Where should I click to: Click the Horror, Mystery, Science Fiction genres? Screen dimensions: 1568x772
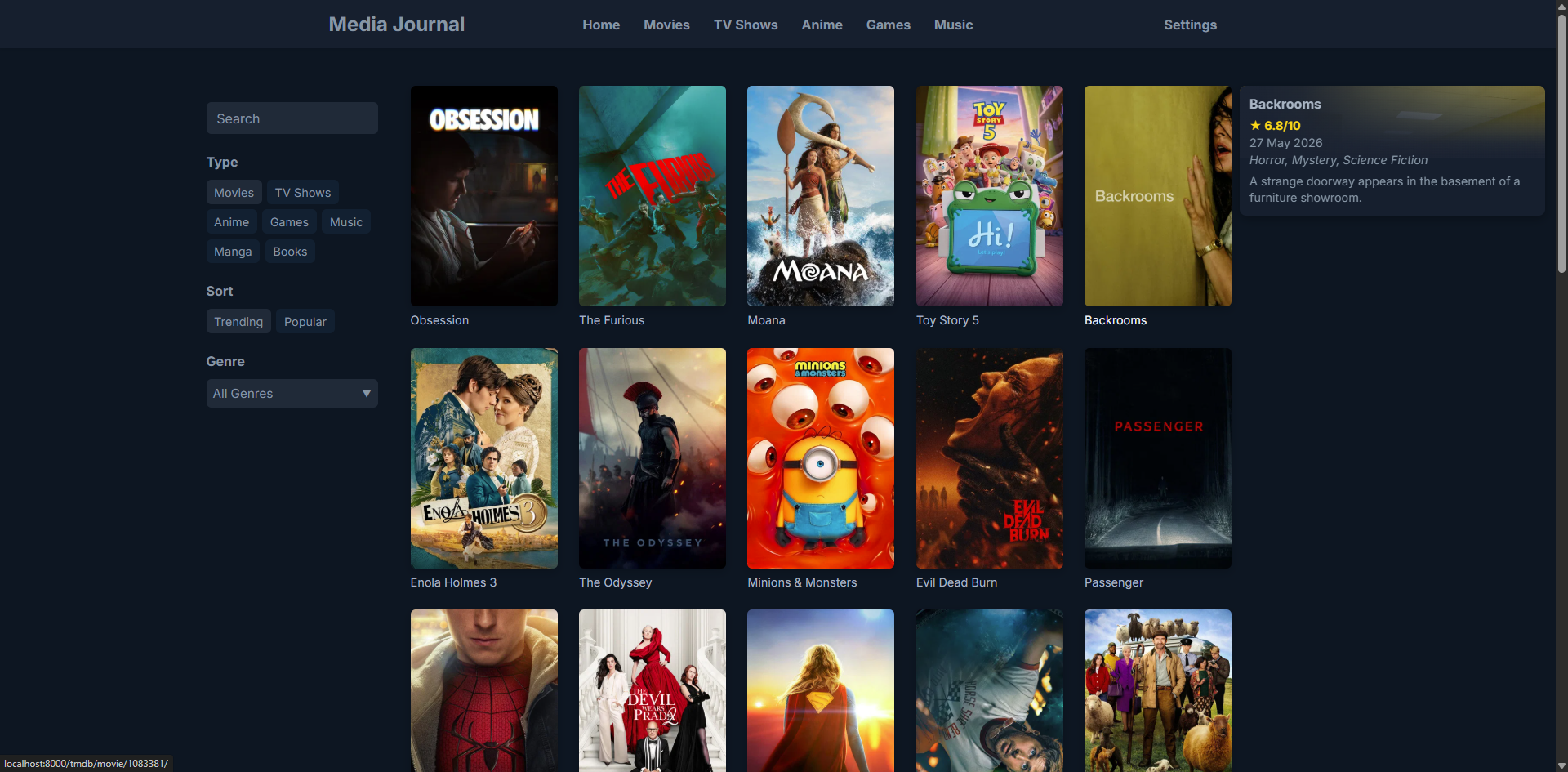pos(1338,160)
